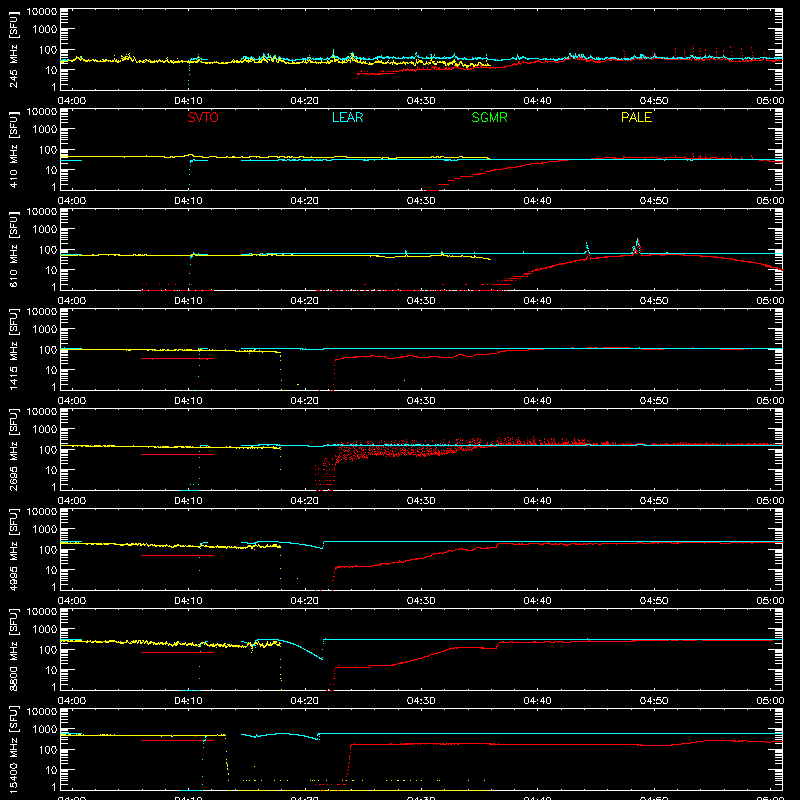
Task: Click the cyan LEAR legend label
Action: 347,117
